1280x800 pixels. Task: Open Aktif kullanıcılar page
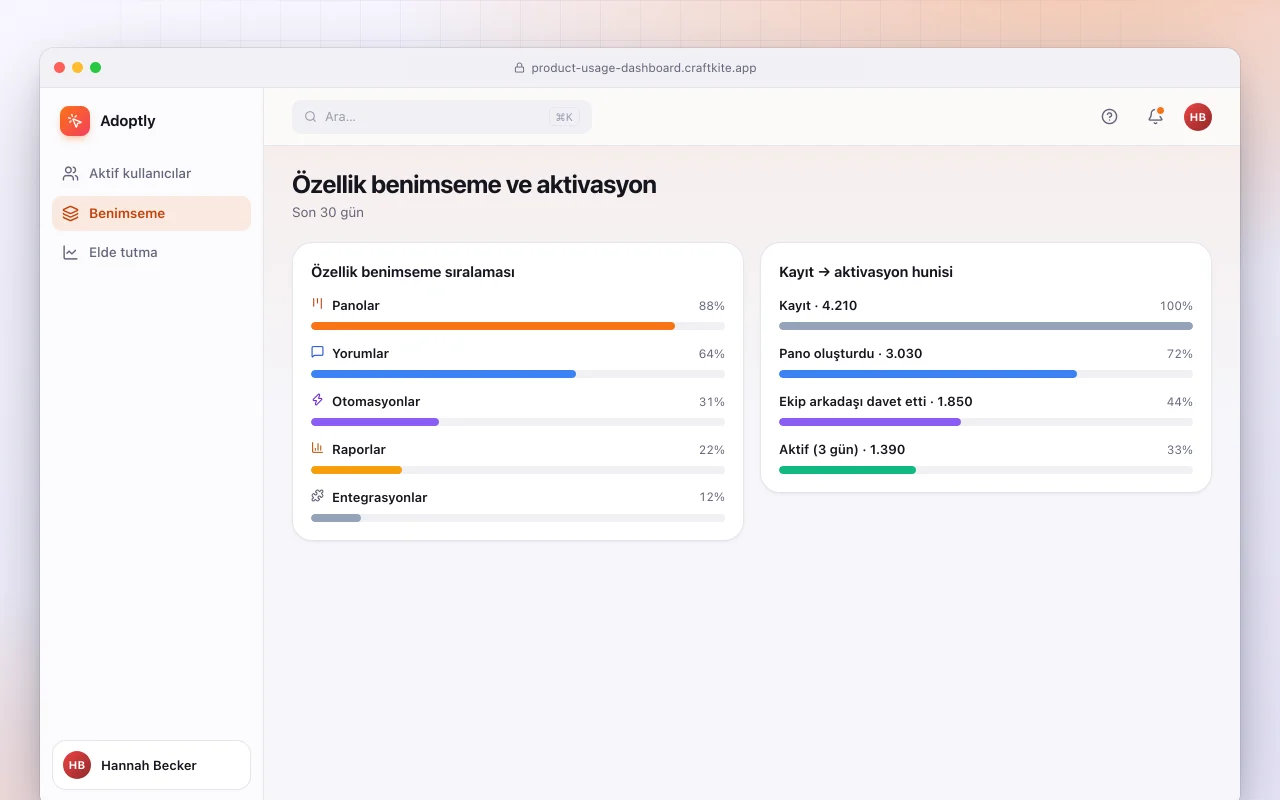[151, 173]
